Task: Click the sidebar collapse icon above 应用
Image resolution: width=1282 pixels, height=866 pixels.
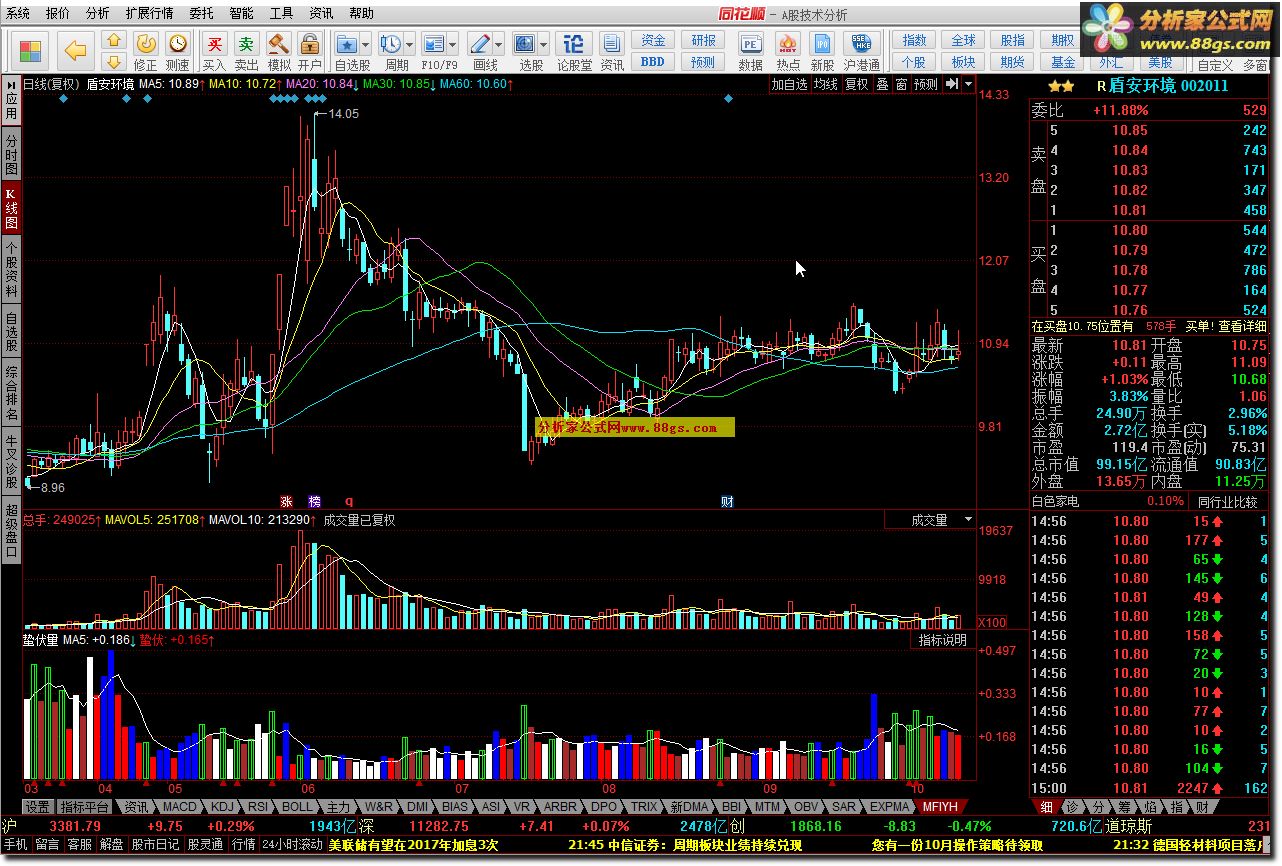Action: point(10,85)
